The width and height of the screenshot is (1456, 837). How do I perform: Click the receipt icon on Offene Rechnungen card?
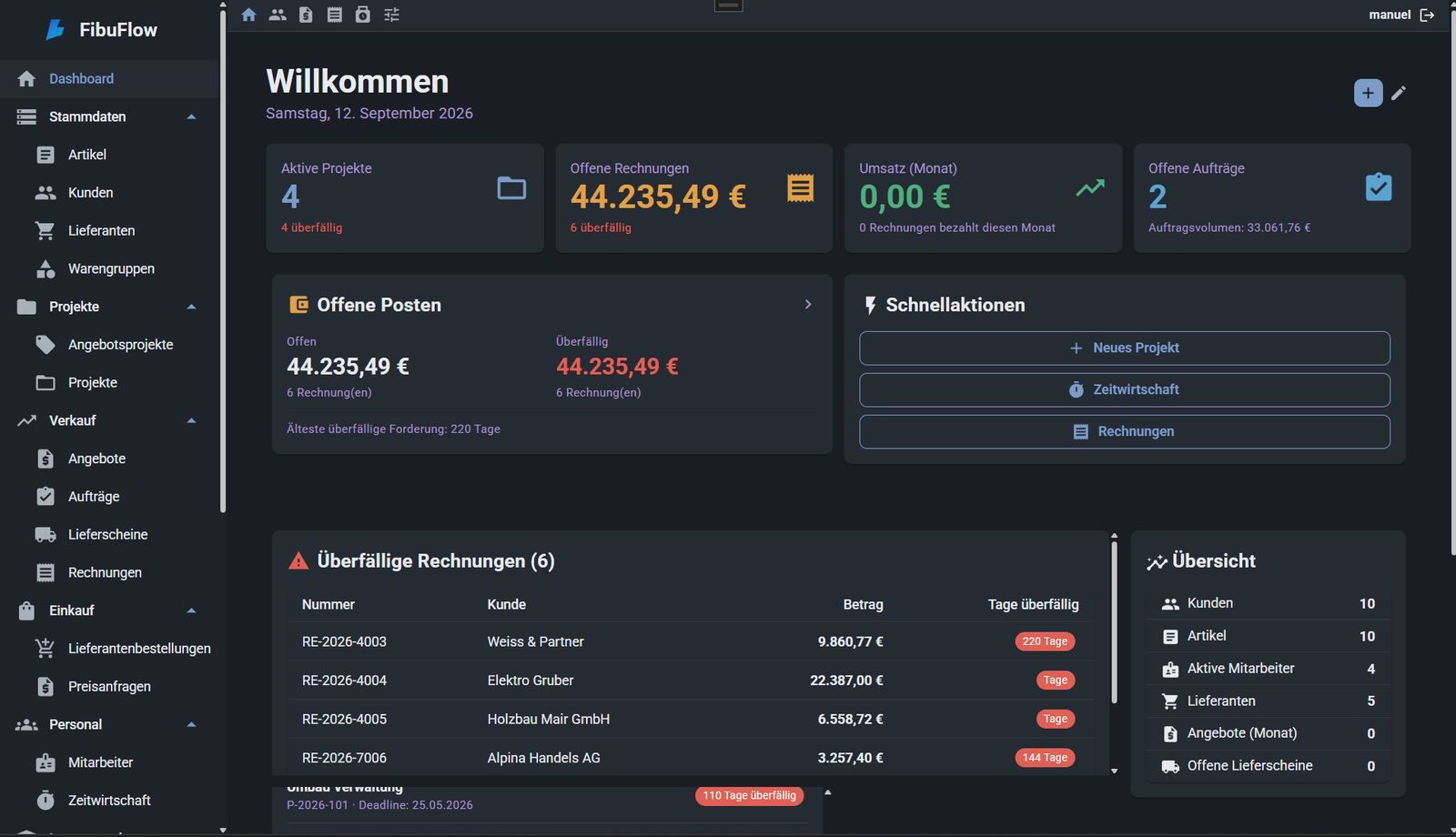pos(800,188)
